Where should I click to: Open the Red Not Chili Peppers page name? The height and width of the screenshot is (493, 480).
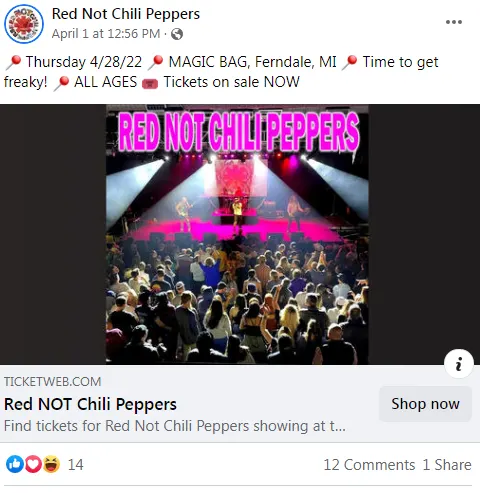126,14
